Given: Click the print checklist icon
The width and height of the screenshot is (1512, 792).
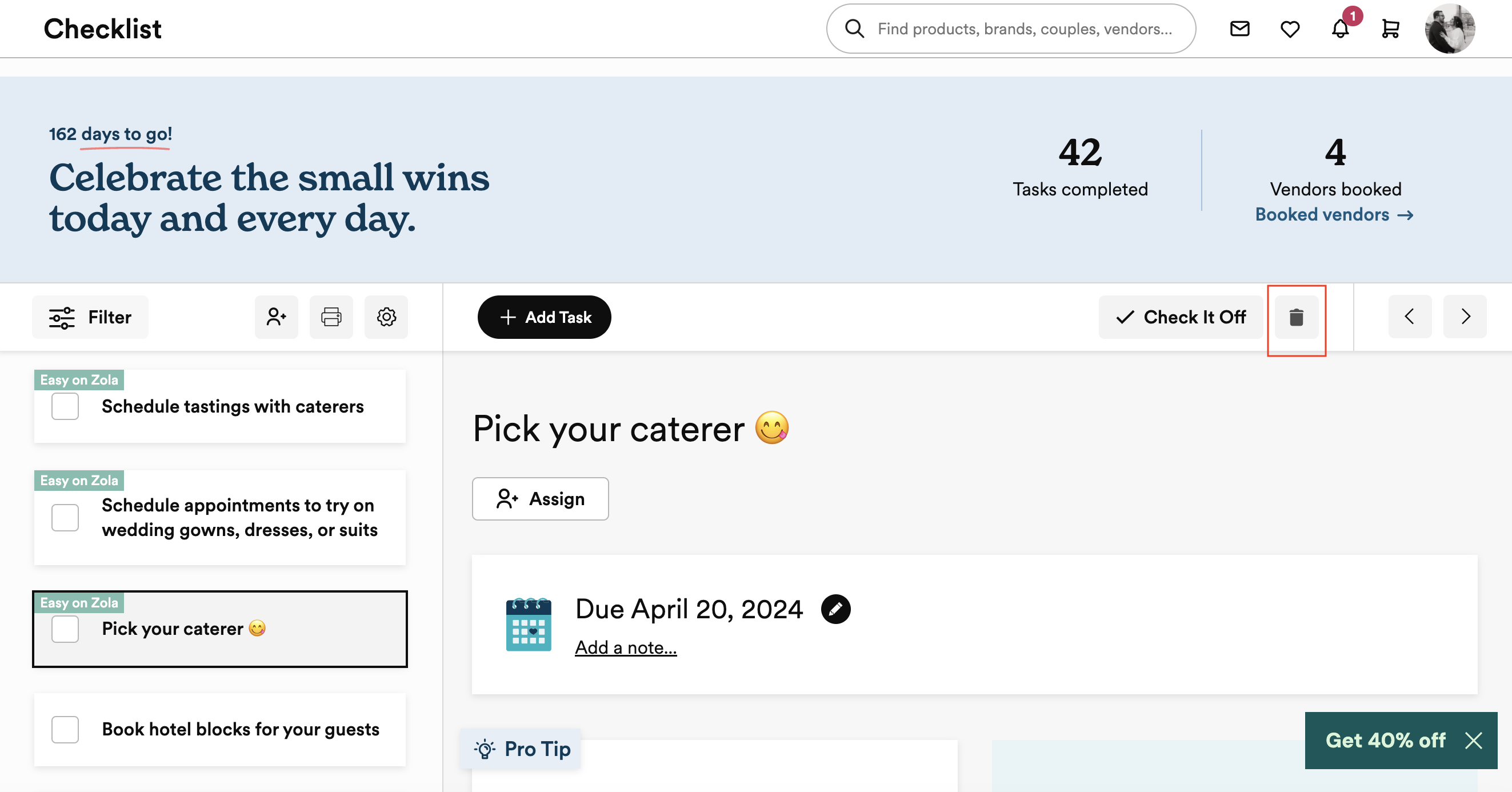Looking at the screenshot, I should coord(332,317).
